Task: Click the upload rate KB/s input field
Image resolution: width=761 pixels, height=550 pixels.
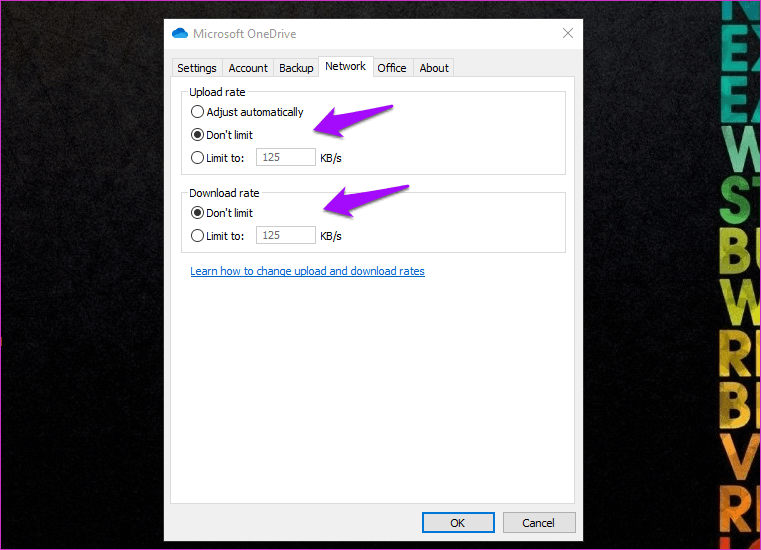Action: (x=286, y=157)
